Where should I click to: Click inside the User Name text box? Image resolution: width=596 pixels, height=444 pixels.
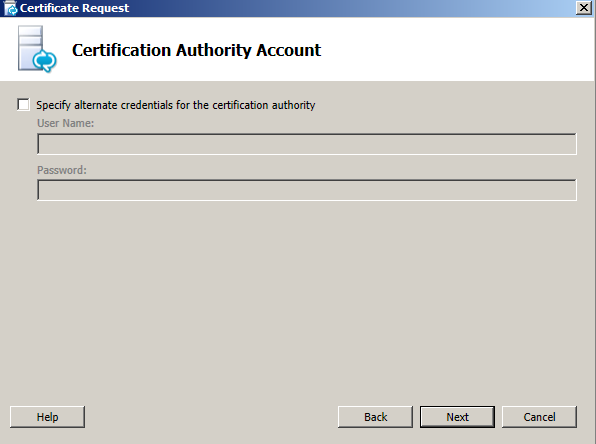point(307,144)
